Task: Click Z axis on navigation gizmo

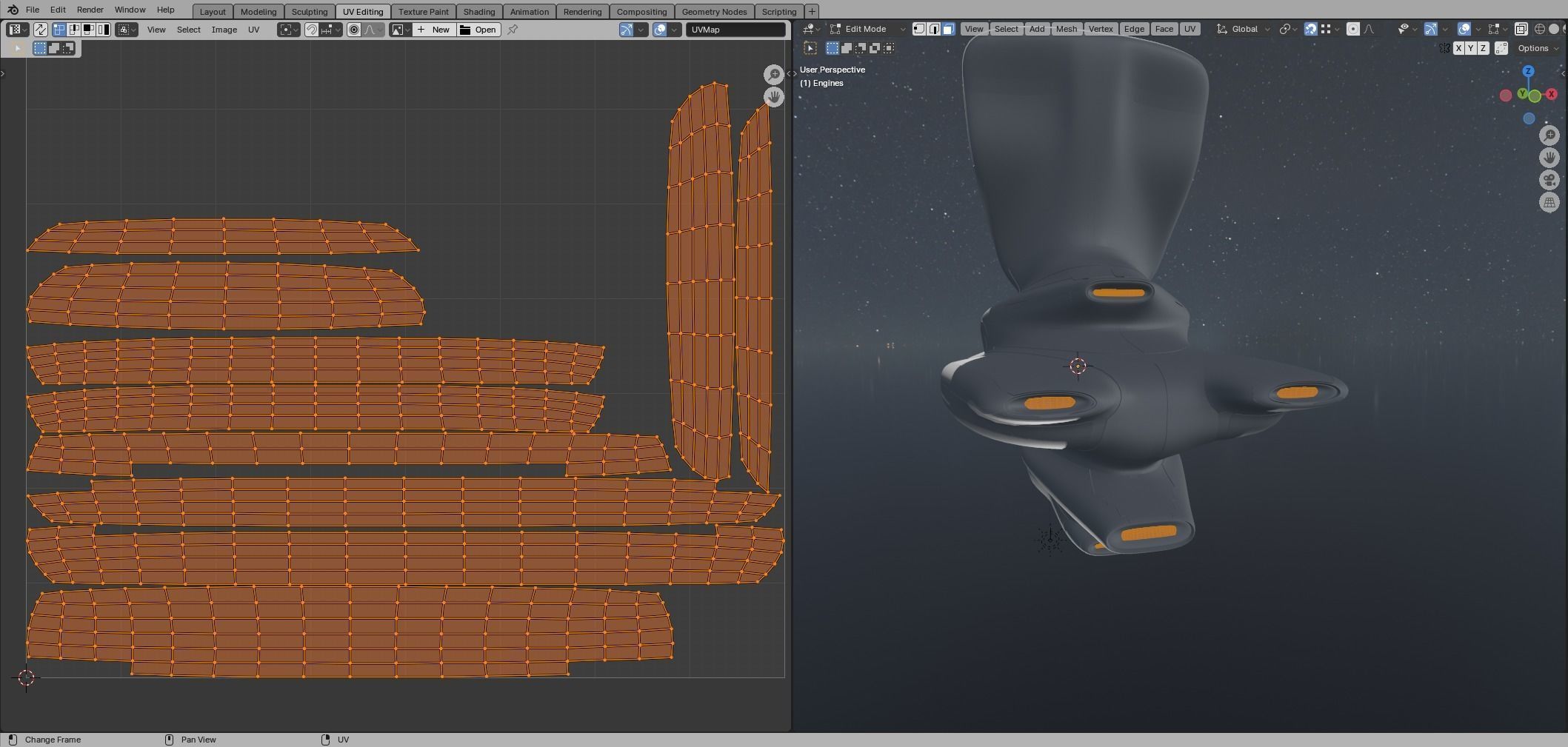Action: pos(1528,71)
